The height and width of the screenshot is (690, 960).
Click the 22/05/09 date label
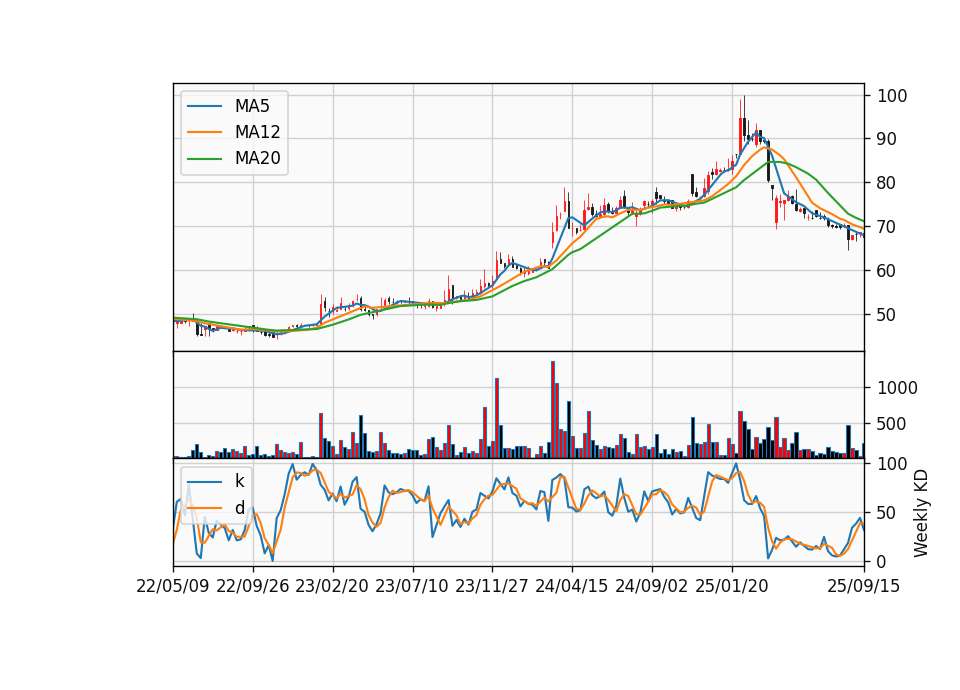click(x=173, y=586)
